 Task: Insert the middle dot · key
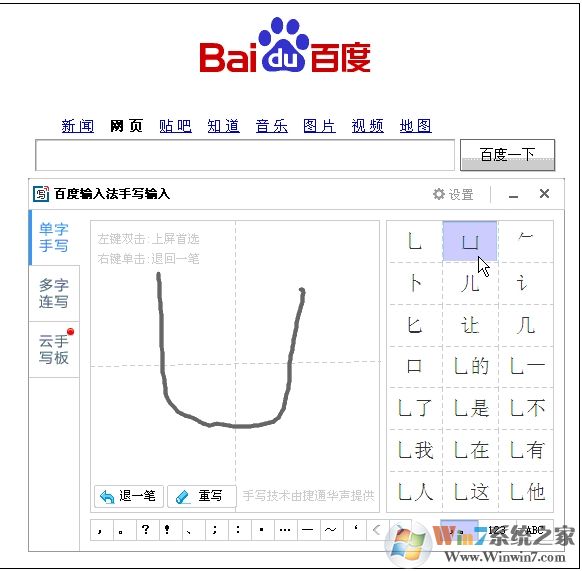click(x=262, y=530)
